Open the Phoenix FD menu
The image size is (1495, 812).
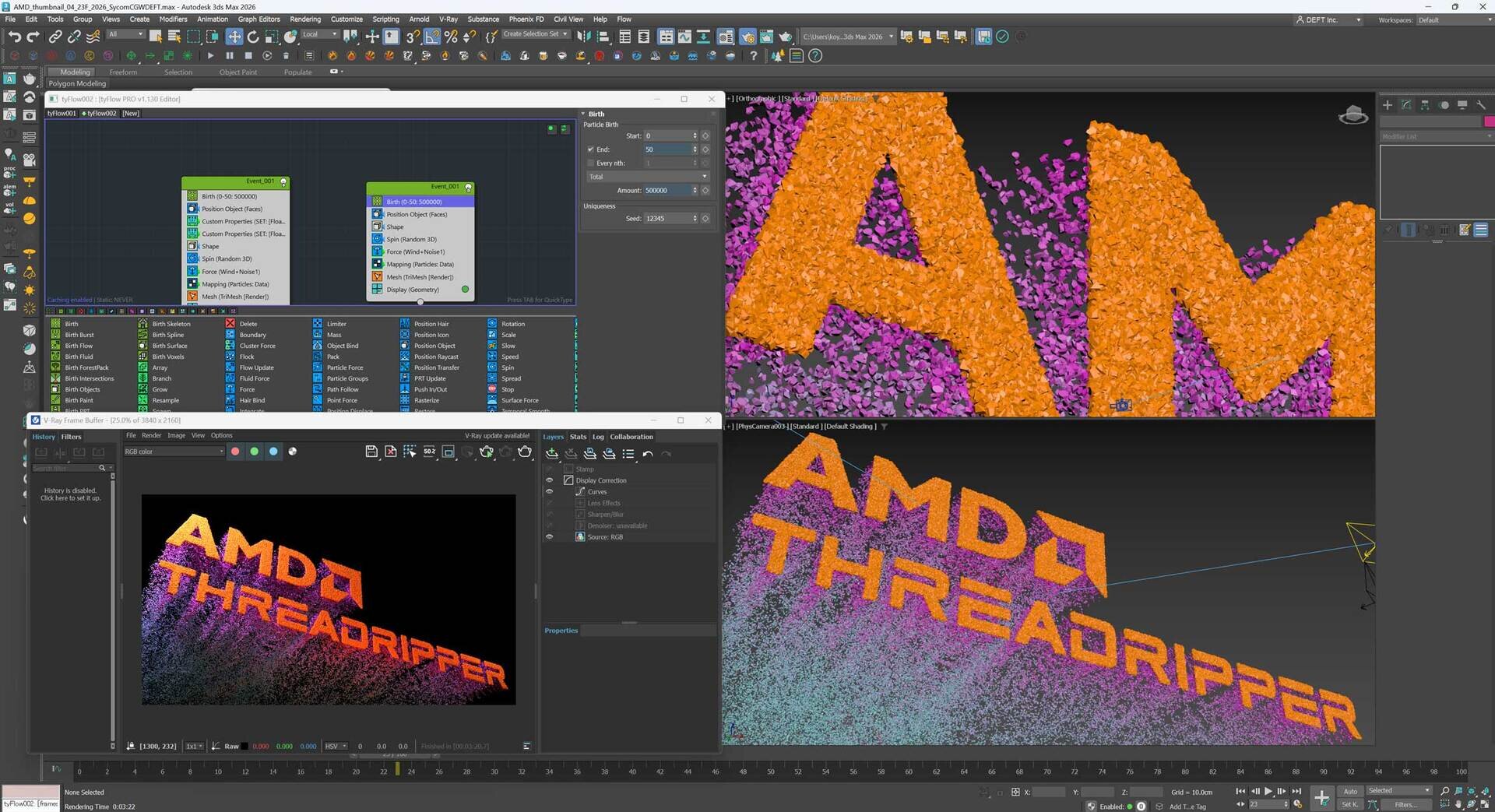click(x=526, y=19)
